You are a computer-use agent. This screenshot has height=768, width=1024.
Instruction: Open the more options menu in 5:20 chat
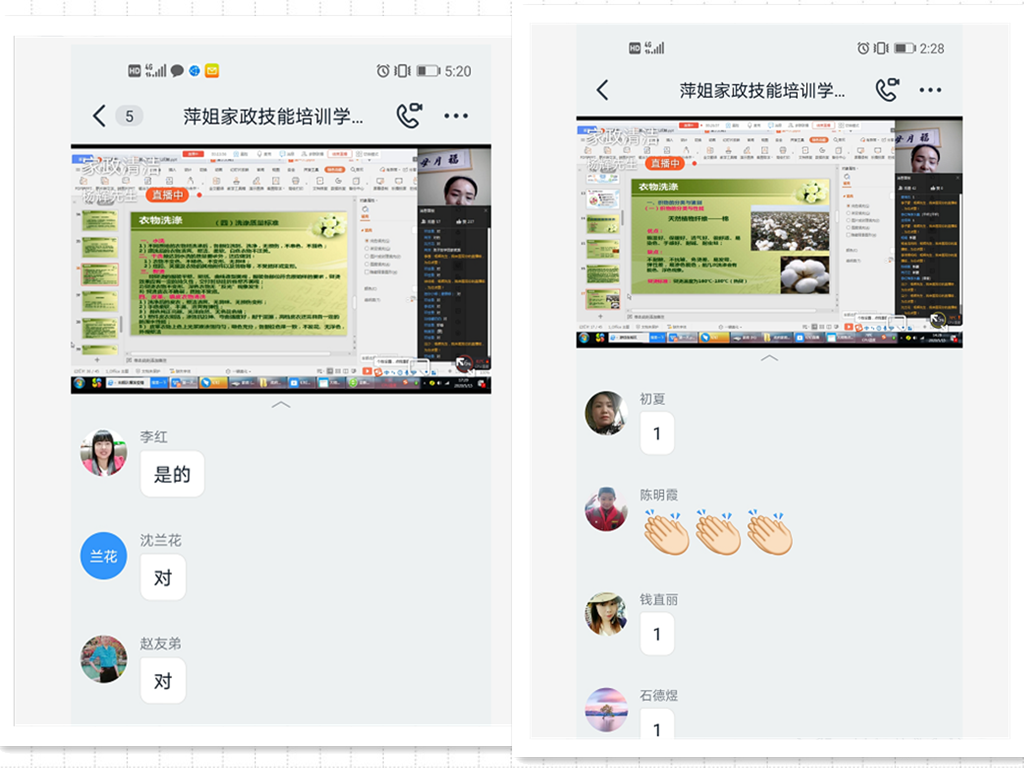456,116
